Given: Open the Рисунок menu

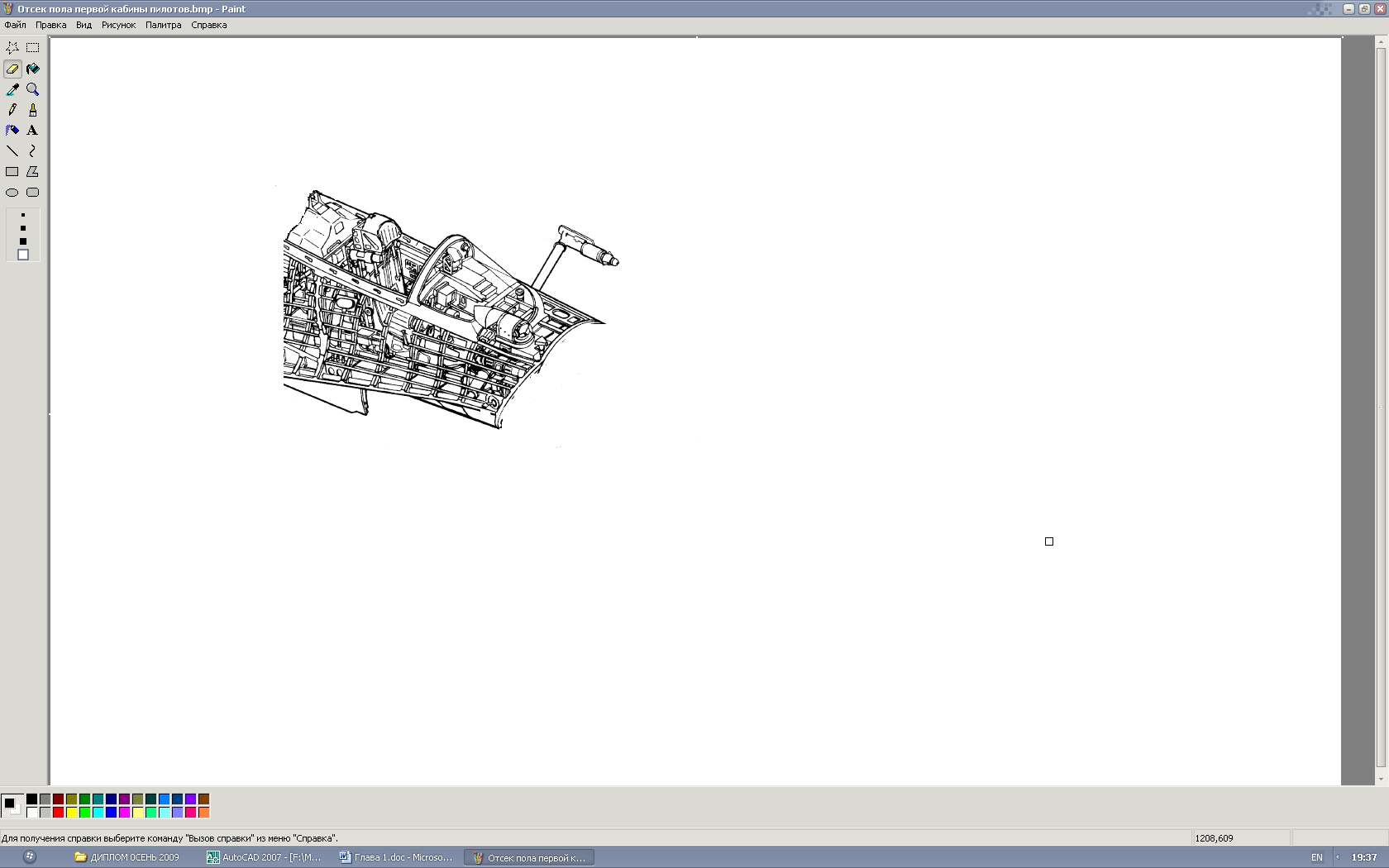Looking at the screenshot, I should coord(118,25).
